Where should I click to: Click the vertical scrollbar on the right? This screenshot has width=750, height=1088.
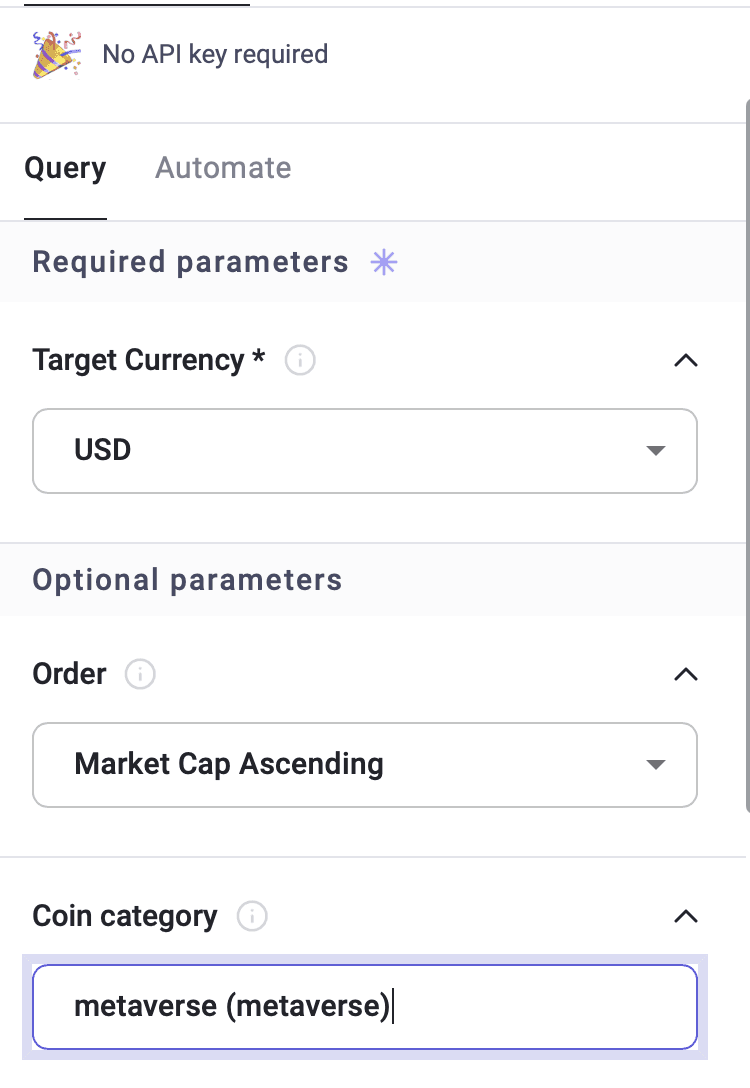pyautogui.click(x=745, y=450)
